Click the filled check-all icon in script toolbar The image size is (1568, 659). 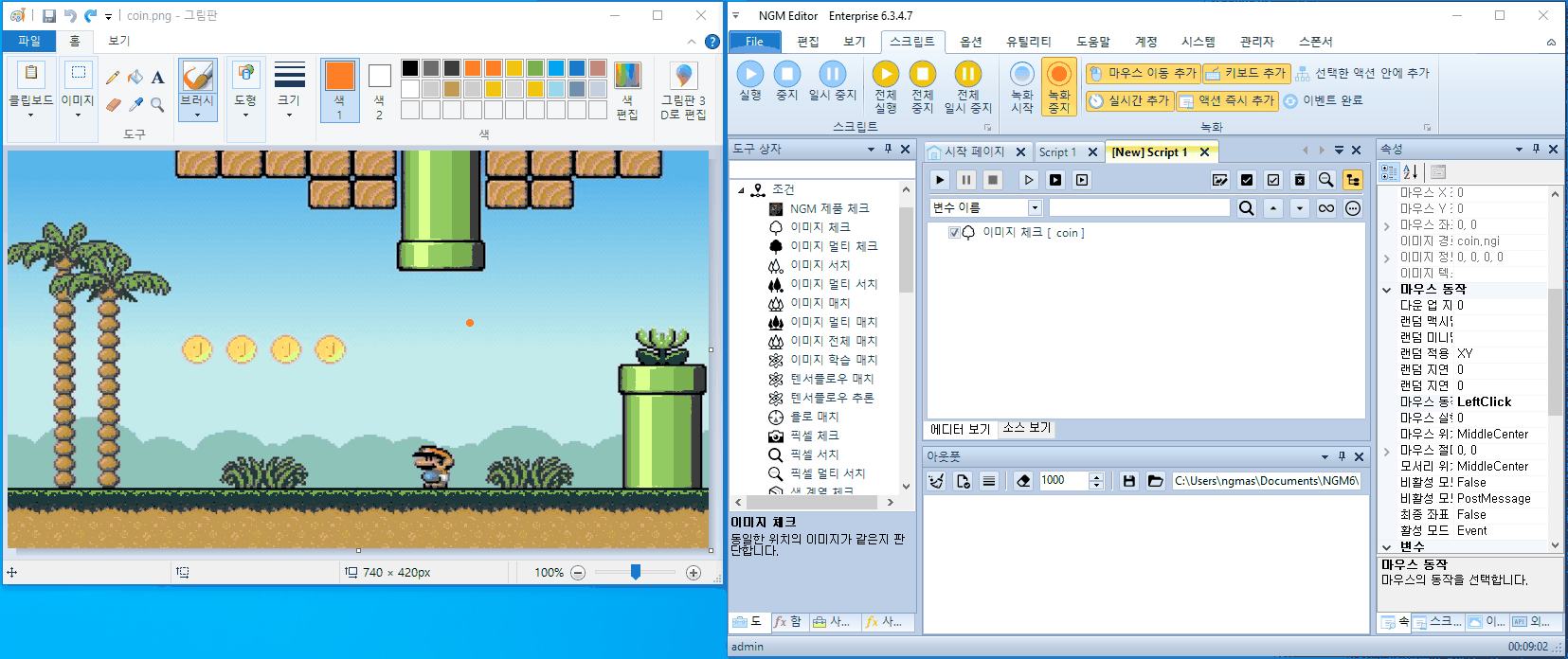click(1247, 180)
